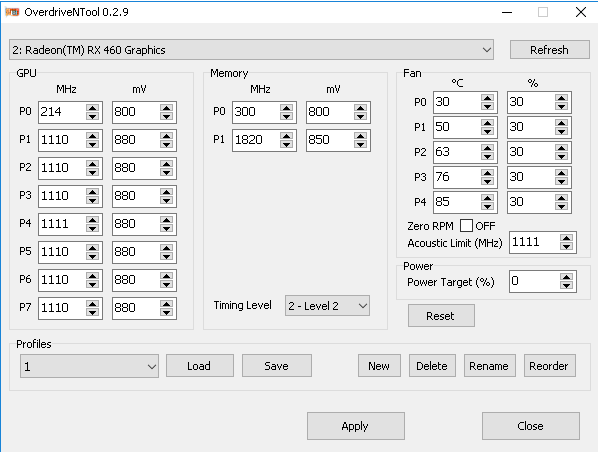598x452 pixels.
Task: Open the GPU selection dropdown (Radeon RX 460)
Action: coord(251,50)
